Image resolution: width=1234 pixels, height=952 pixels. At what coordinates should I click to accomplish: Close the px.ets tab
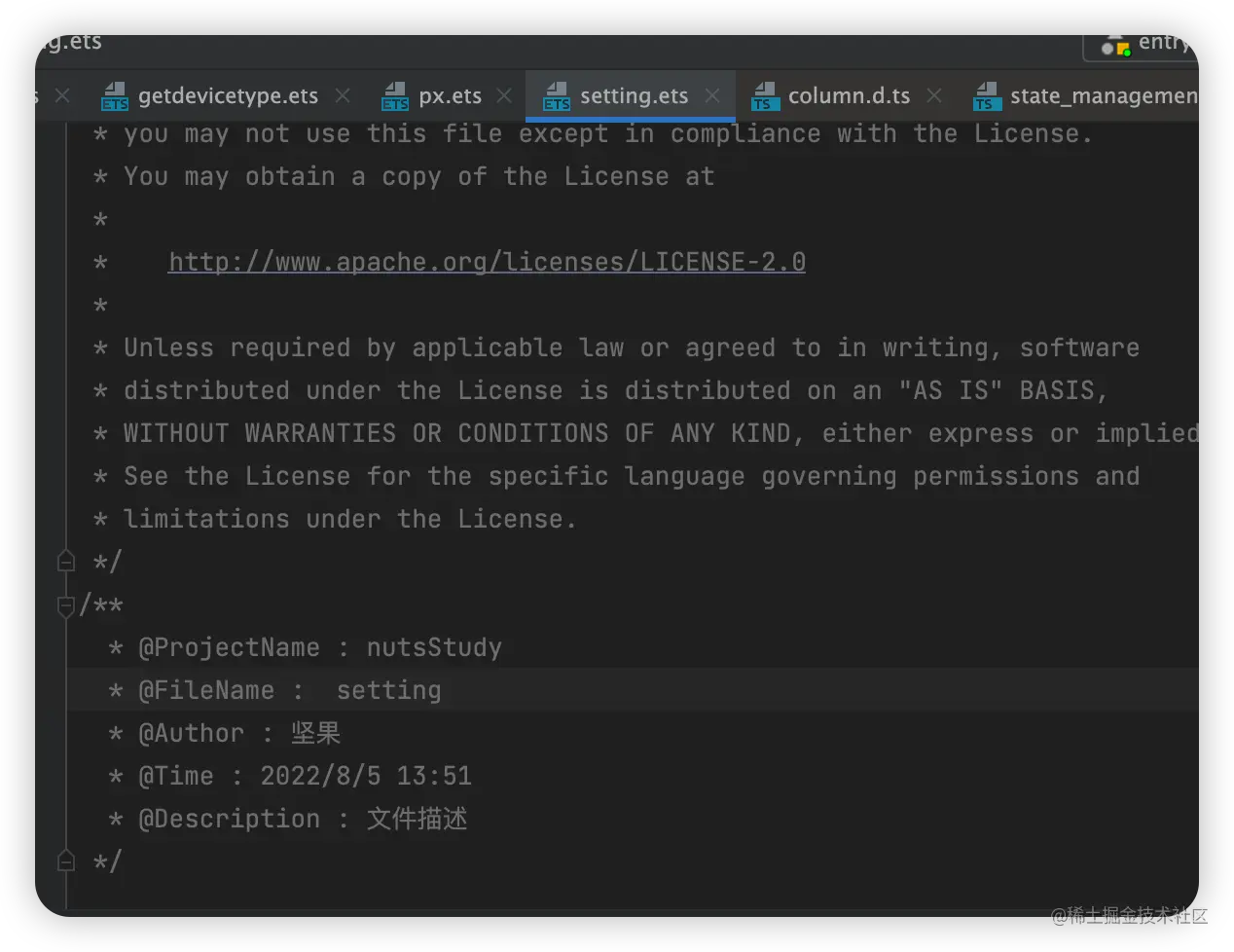pyautogui.click(x=504, y=95)
